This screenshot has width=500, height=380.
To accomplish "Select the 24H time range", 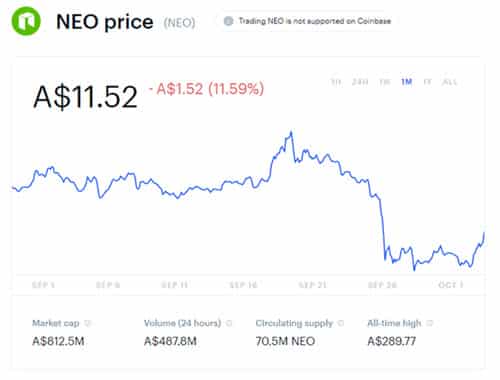I will pyautogui.click(x=360, y=82).
